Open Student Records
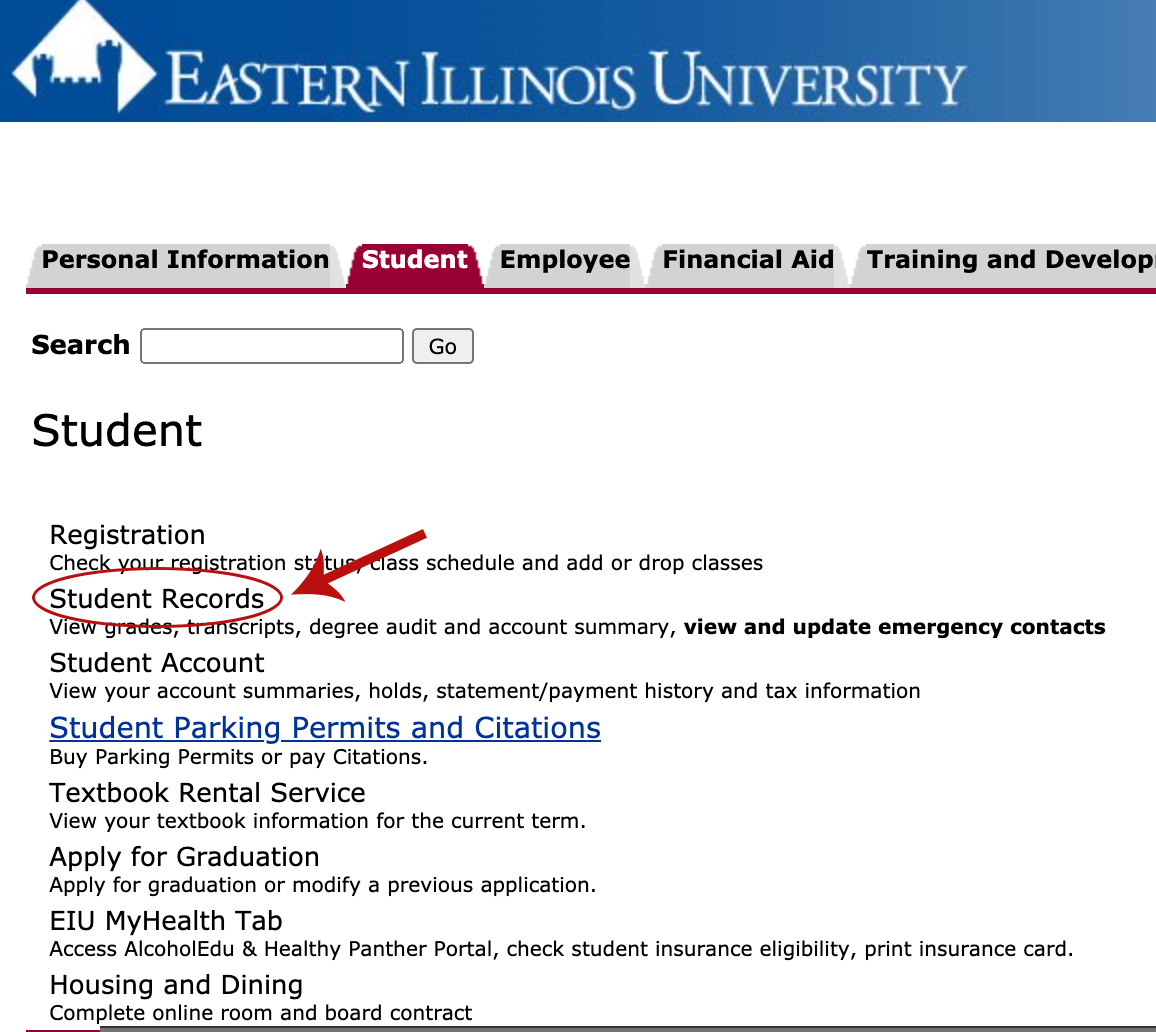 157,599
